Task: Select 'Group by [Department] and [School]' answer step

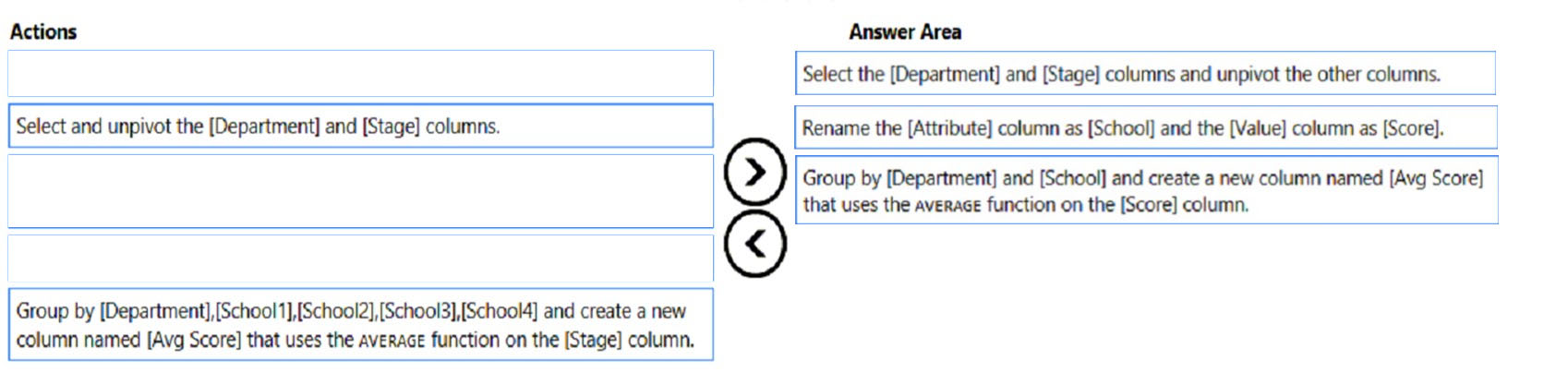Action: point(1145,190)
